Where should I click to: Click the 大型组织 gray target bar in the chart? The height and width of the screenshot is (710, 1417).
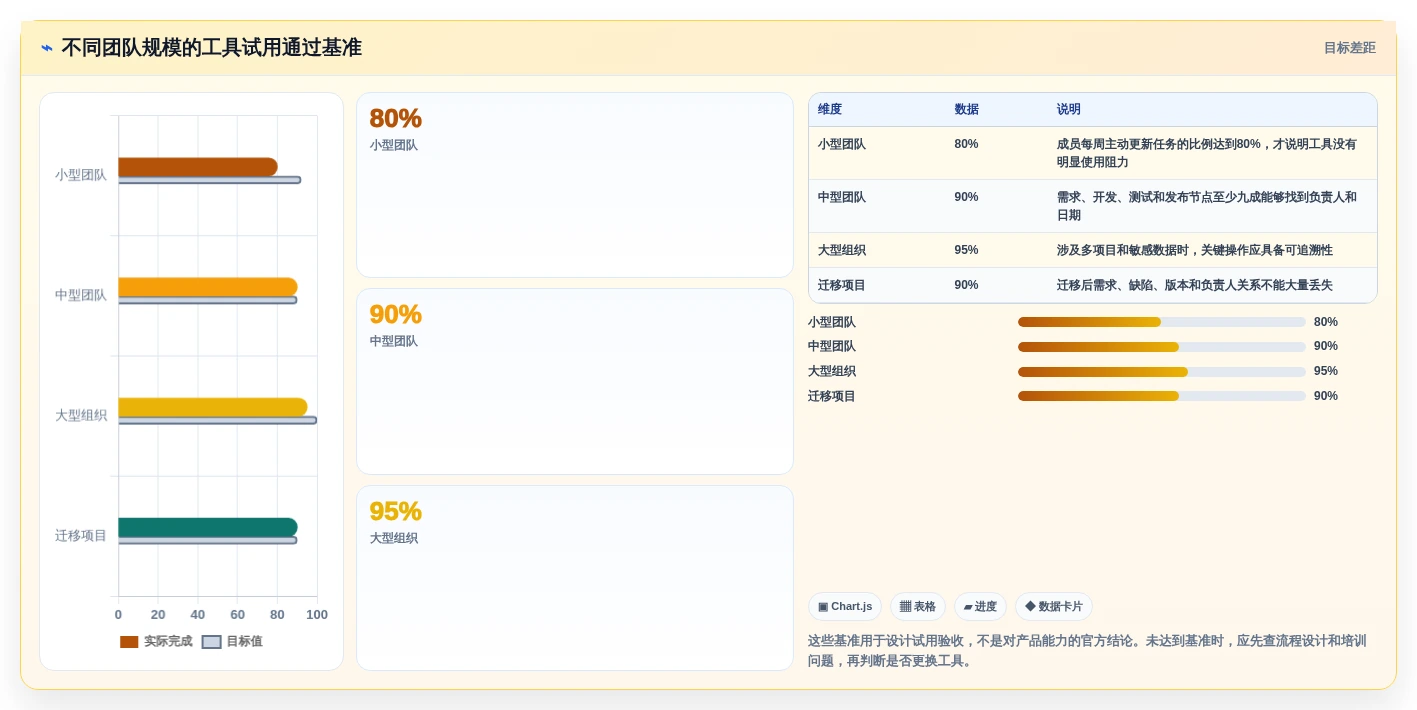point(217,420)
